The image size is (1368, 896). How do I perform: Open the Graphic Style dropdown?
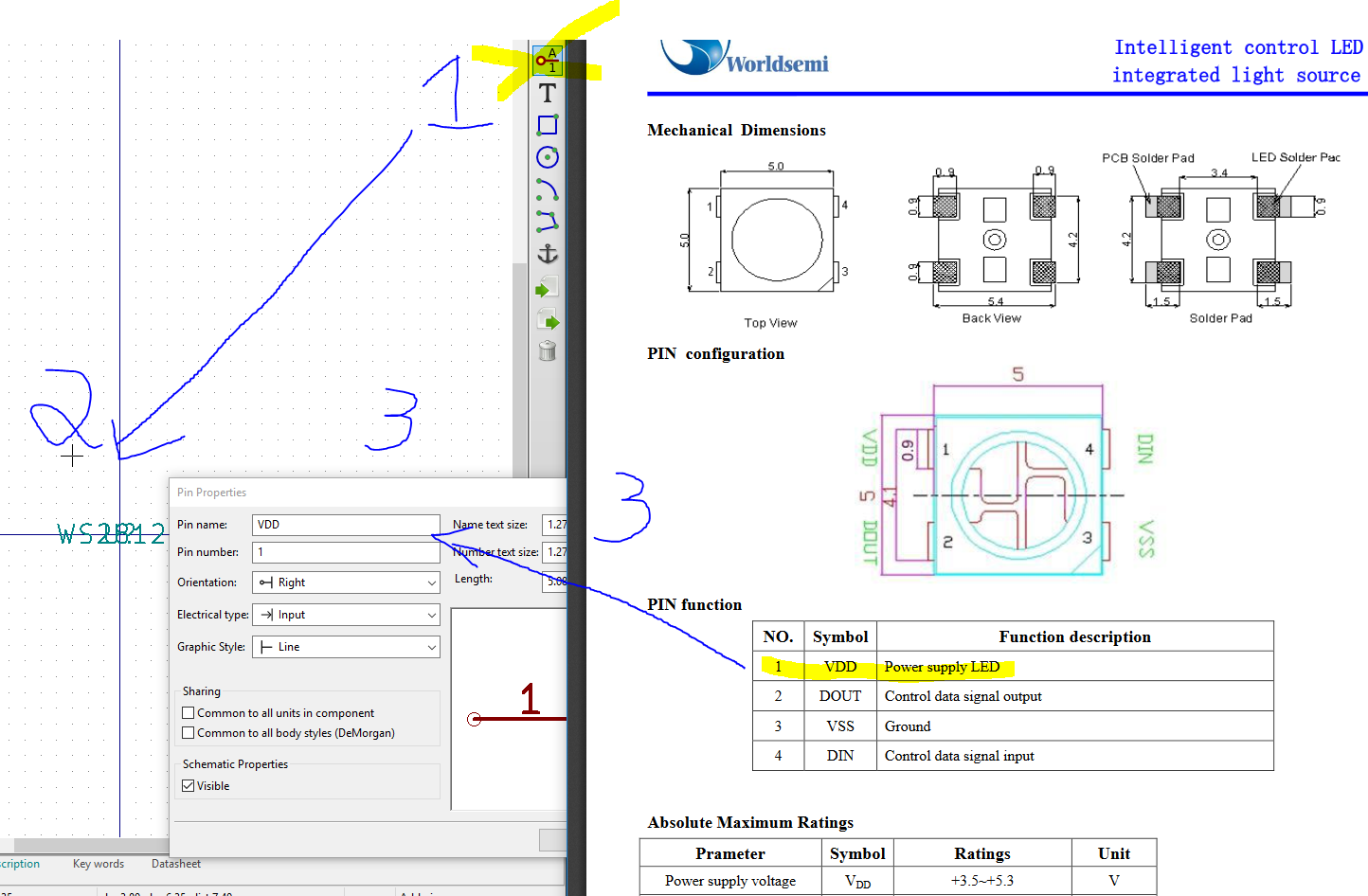346,647
